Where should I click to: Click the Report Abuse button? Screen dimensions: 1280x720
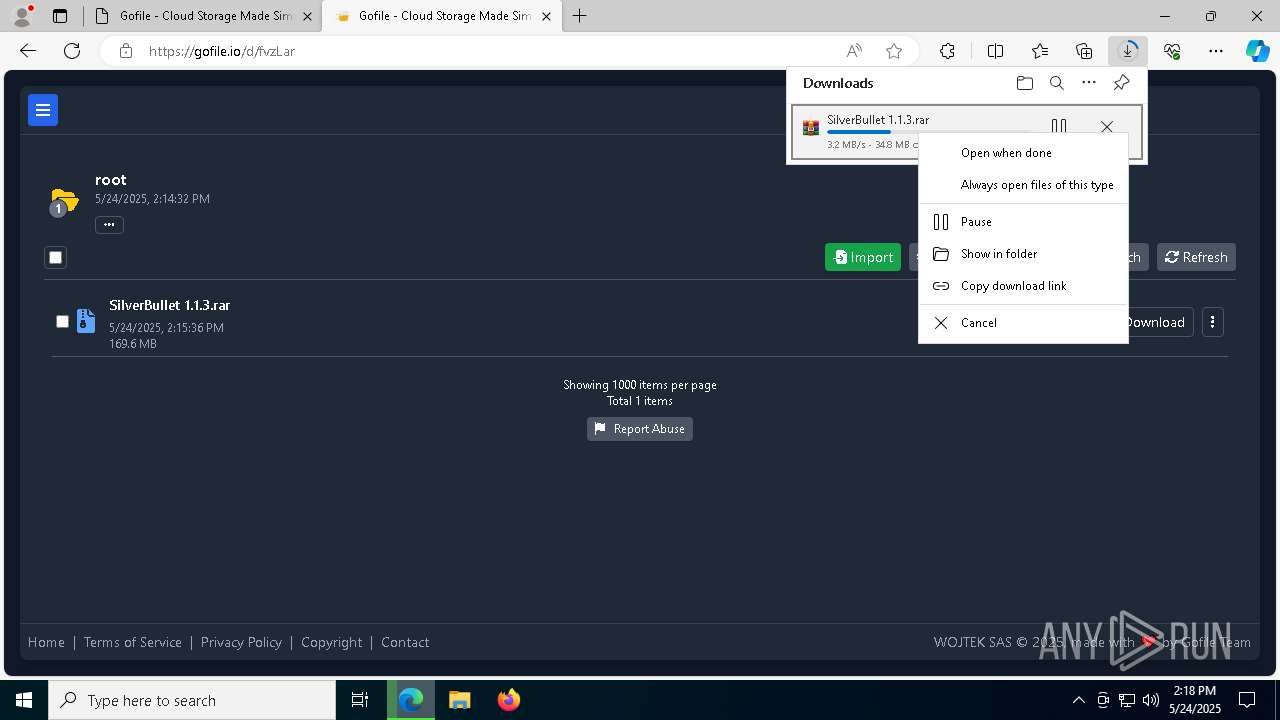coord(640,429)
